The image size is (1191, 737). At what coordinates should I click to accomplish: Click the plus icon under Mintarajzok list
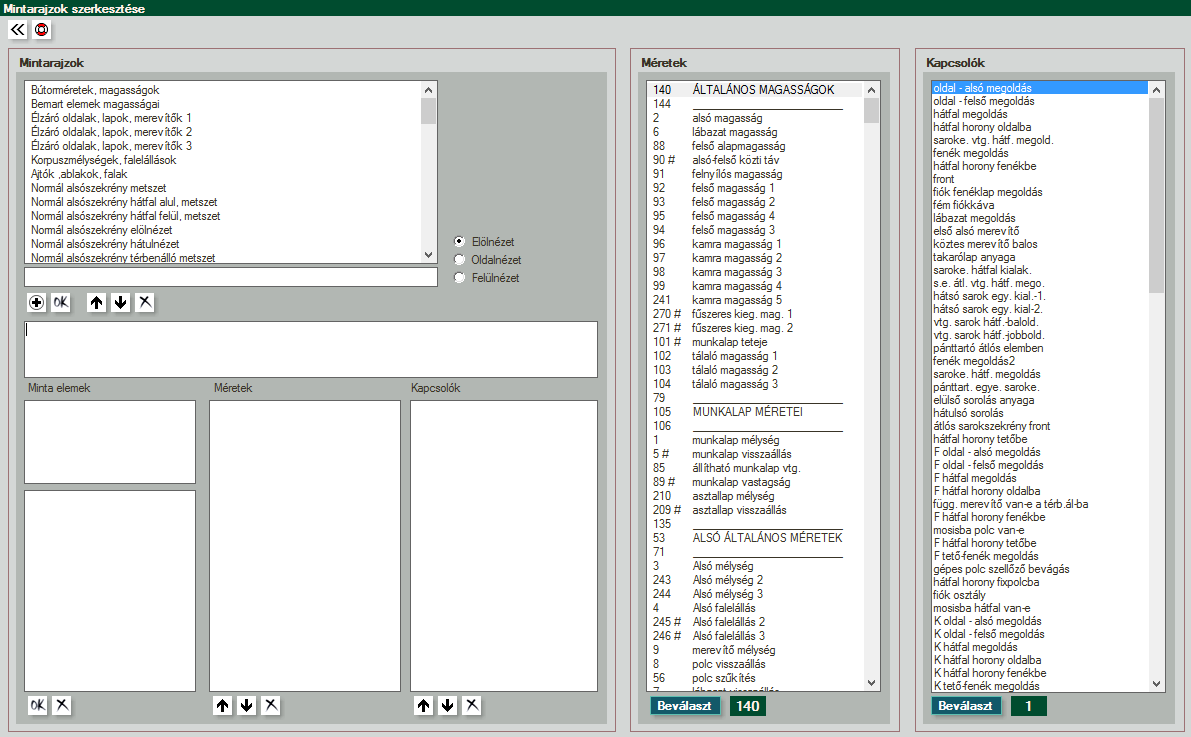37,302
